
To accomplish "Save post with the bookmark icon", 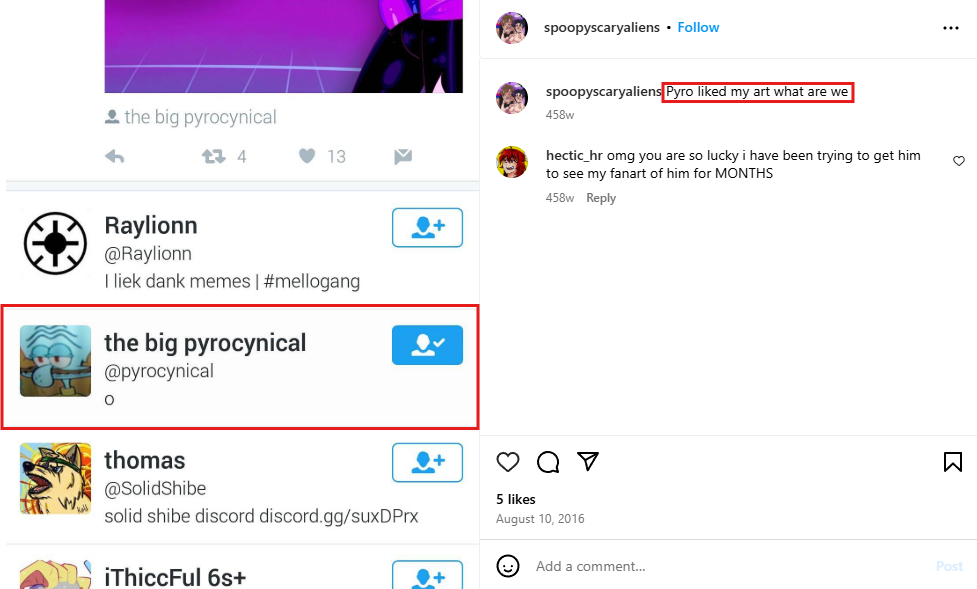I will (953, 461).
